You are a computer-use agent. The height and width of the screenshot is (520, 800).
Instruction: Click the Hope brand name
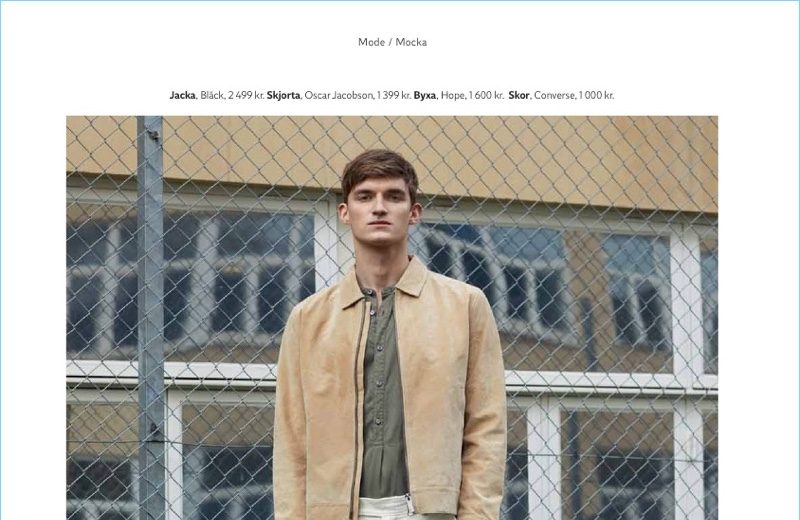pos(453,95)
